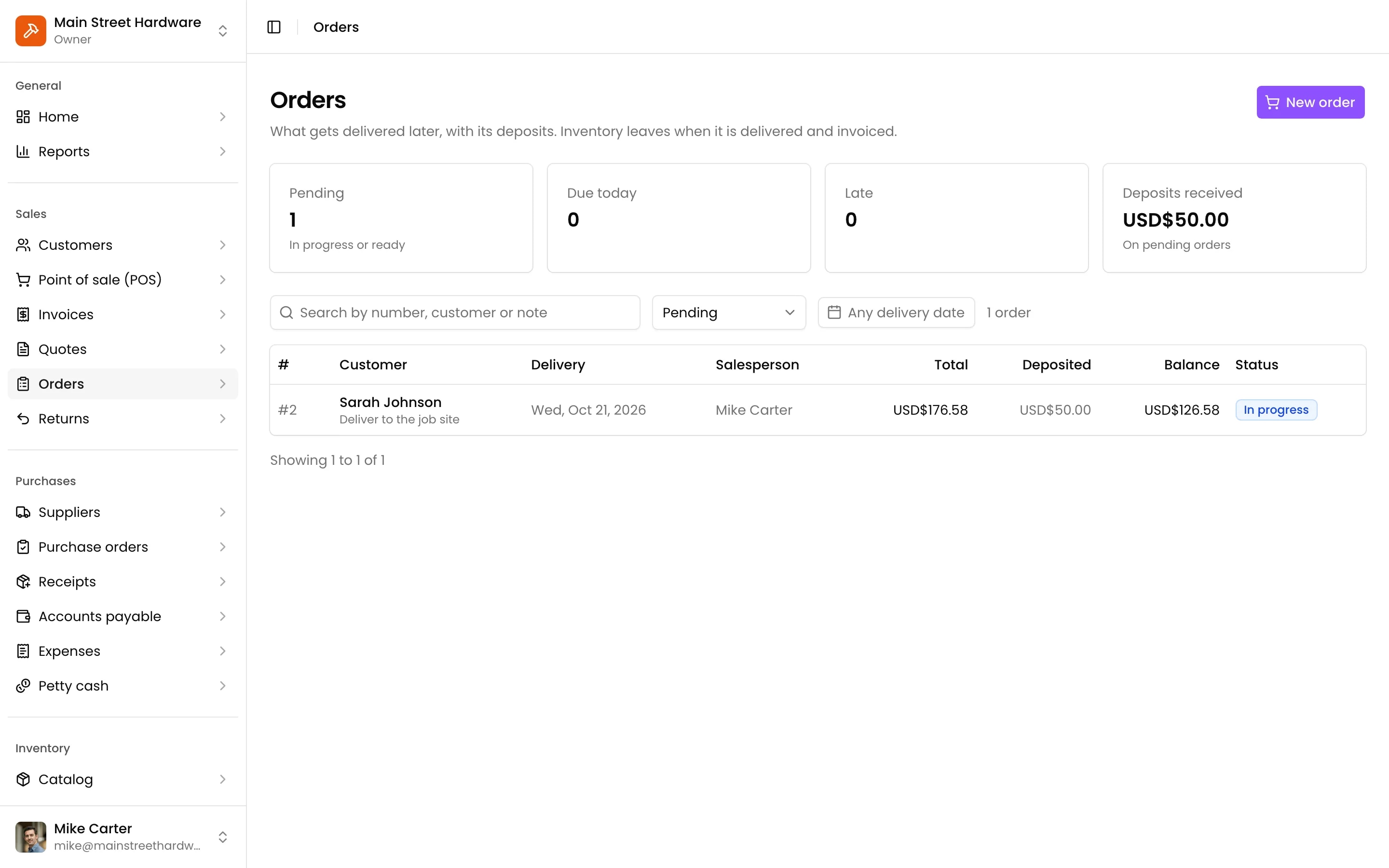This screenshot has height=868, width=1389.
Task: Click order number #2
Action: point(287,410)
